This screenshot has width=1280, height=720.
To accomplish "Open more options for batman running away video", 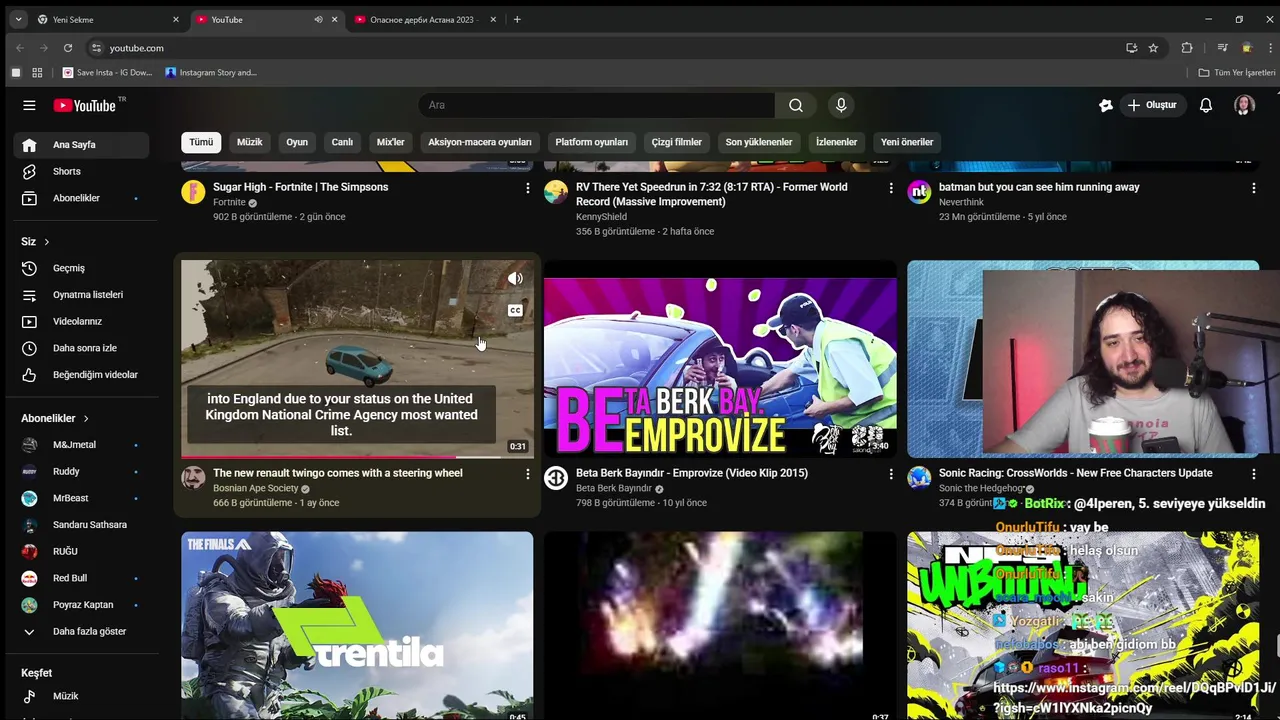I will point(1253,188).
